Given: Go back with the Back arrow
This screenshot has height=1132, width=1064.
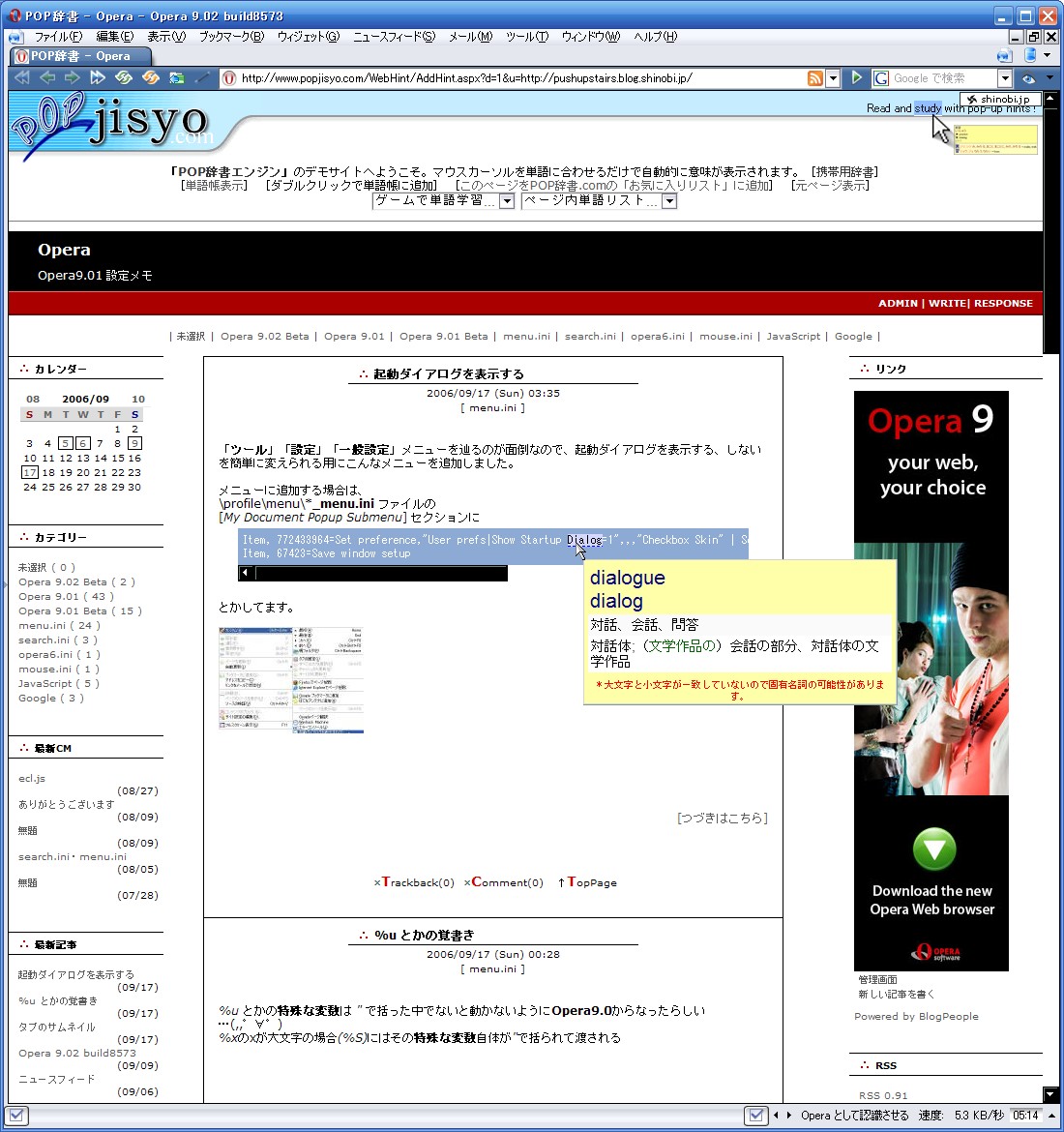Looking at the screenshot, I should tap(47, 77).
